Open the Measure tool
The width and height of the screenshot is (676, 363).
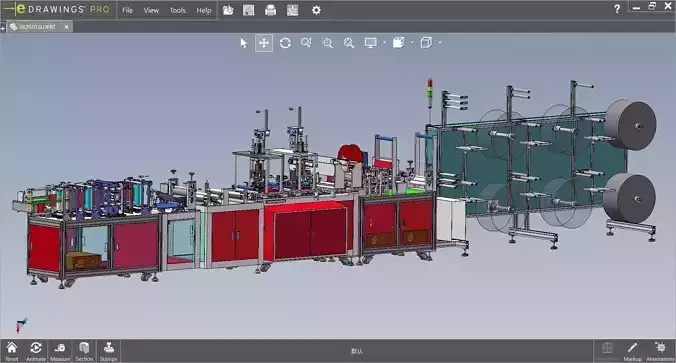60,351
